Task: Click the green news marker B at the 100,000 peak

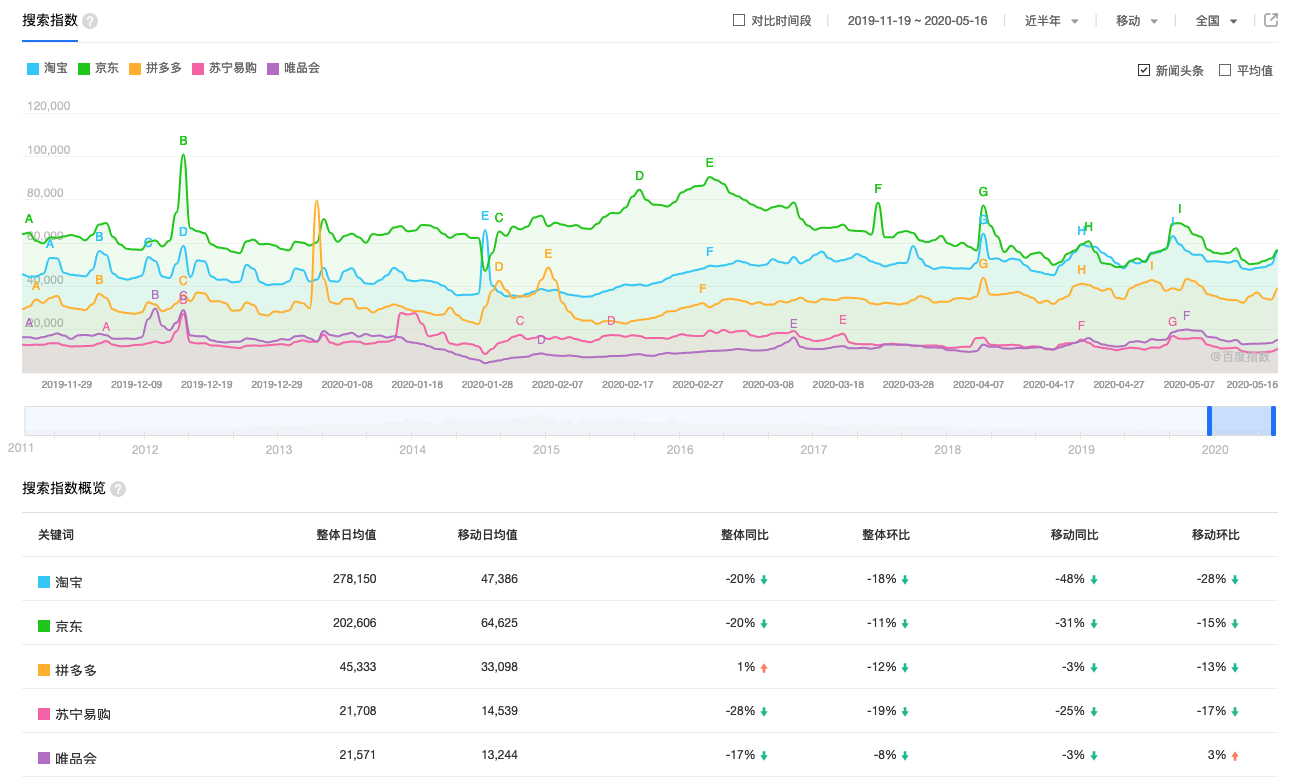Action: pos(183,141)
